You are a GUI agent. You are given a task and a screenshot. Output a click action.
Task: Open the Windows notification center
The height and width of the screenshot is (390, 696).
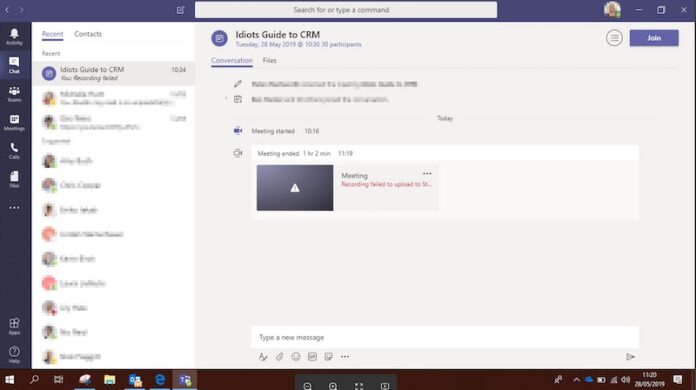(678, 380)
